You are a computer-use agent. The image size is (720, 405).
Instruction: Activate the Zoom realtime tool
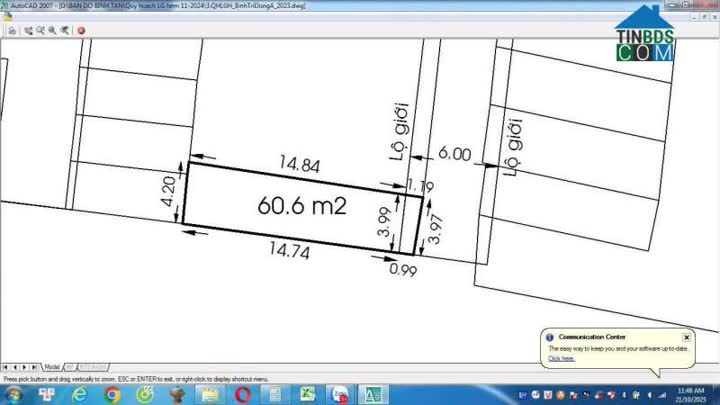[x=38, y=30]
